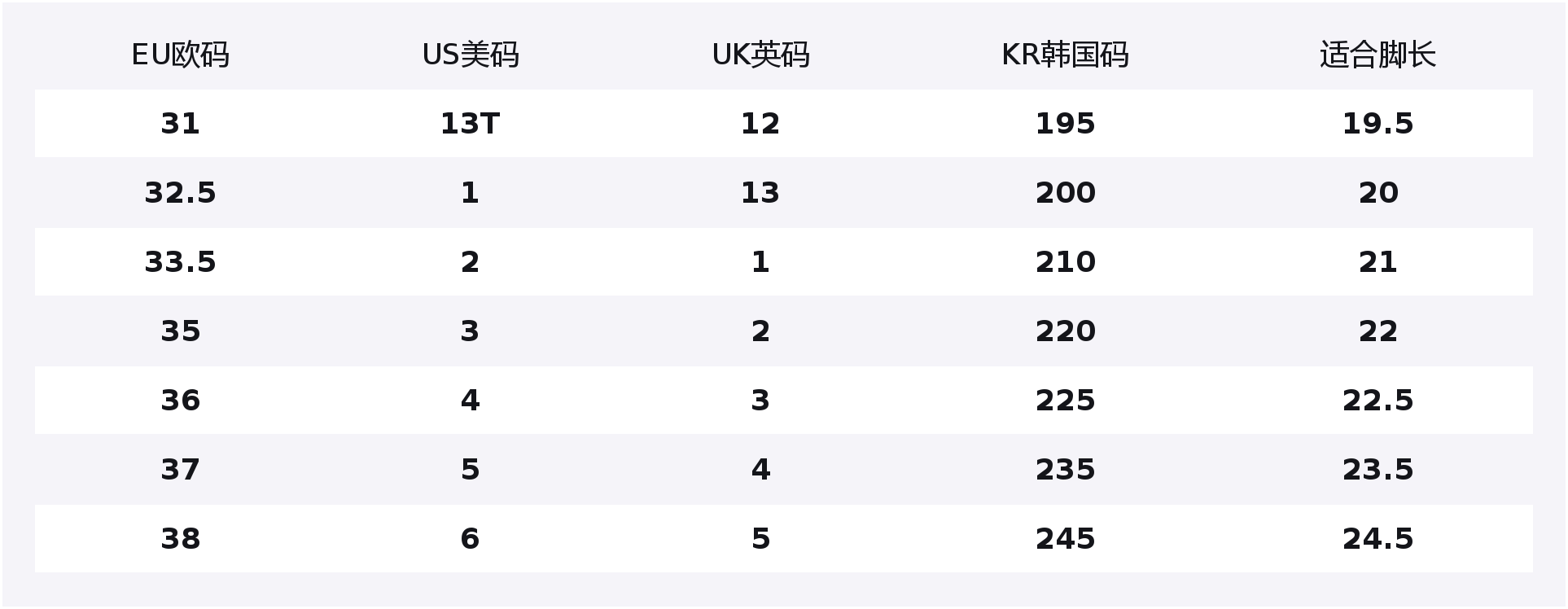This screenshot has width=1568, height=609.
Task: Click EU size 32.5 cell
Action: click(x=180, y=193)
